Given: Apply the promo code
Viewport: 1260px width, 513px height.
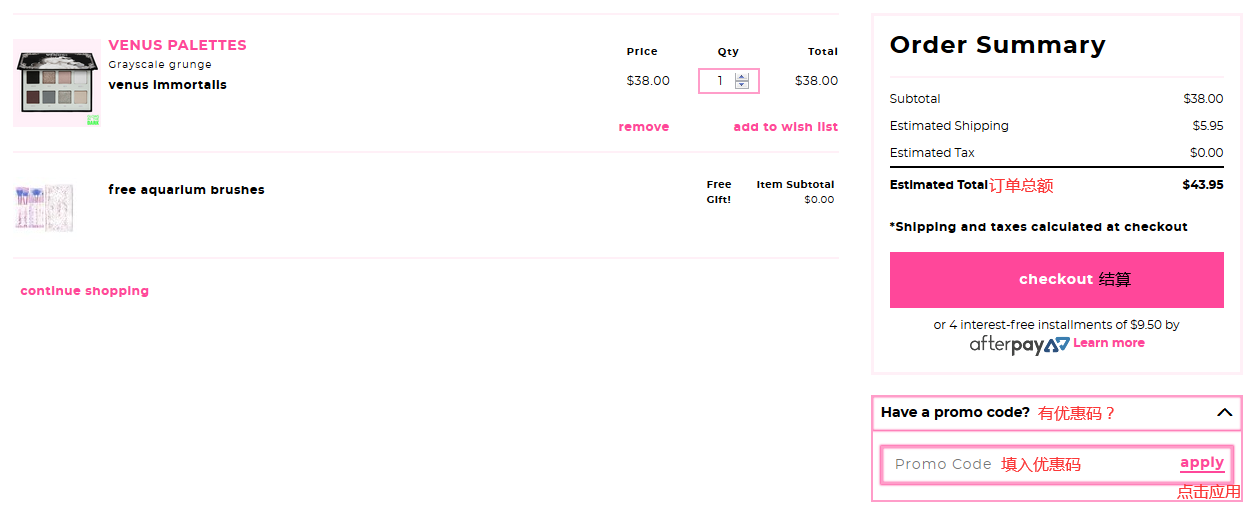Looking at the screenshot, I should pyautogui.click(x=1201, y=463).
